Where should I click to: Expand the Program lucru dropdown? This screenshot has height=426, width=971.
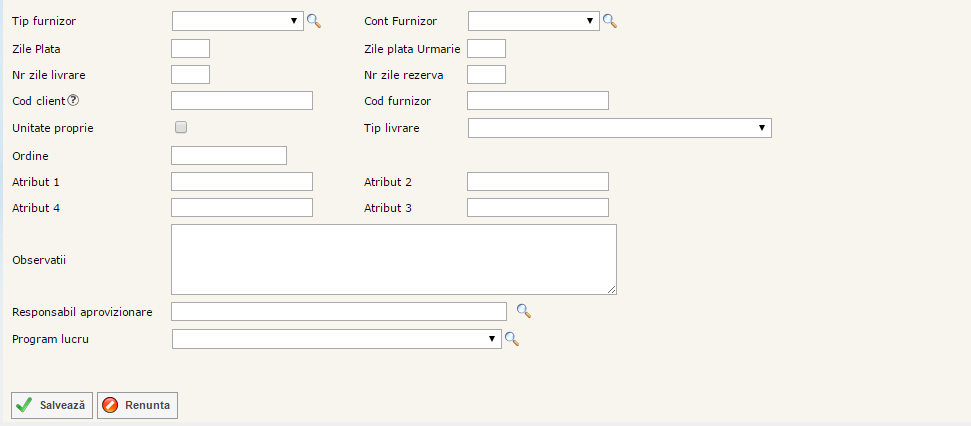[x=335, y=339]
